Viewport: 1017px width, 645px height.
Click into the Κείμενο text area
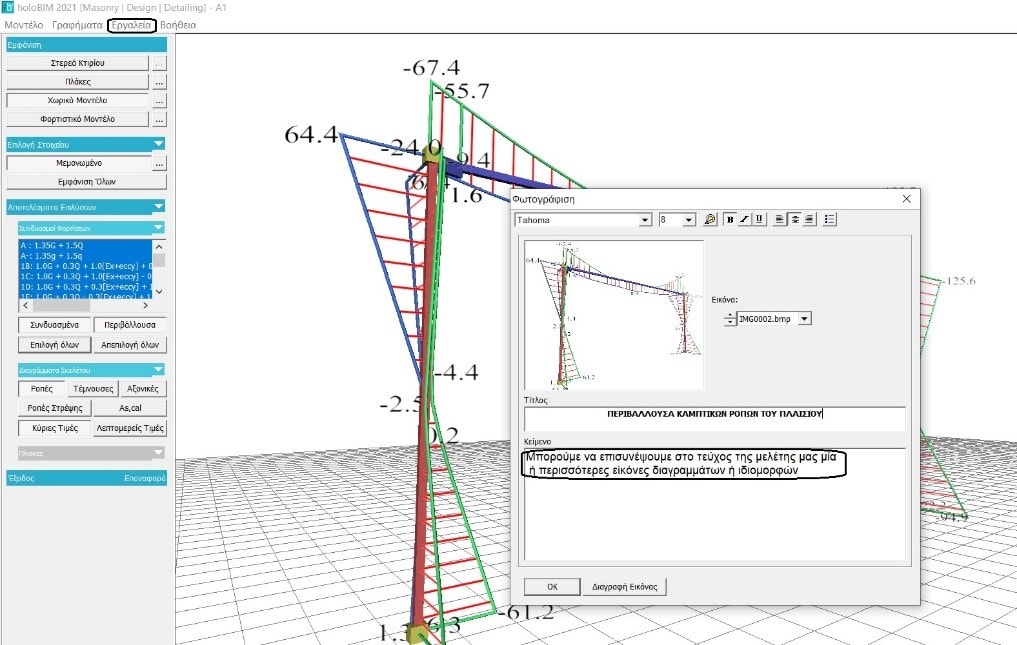click(x=714, y=504)
